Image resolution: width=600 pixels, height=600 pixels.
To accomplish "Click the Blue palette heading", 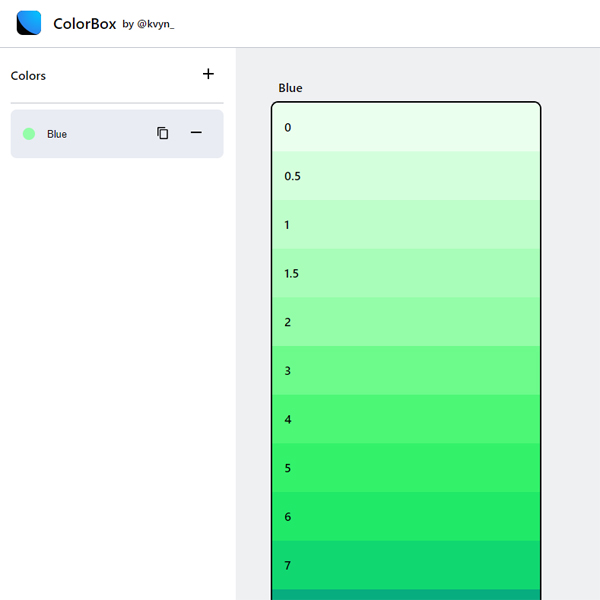I will click(x=290, y=88).
